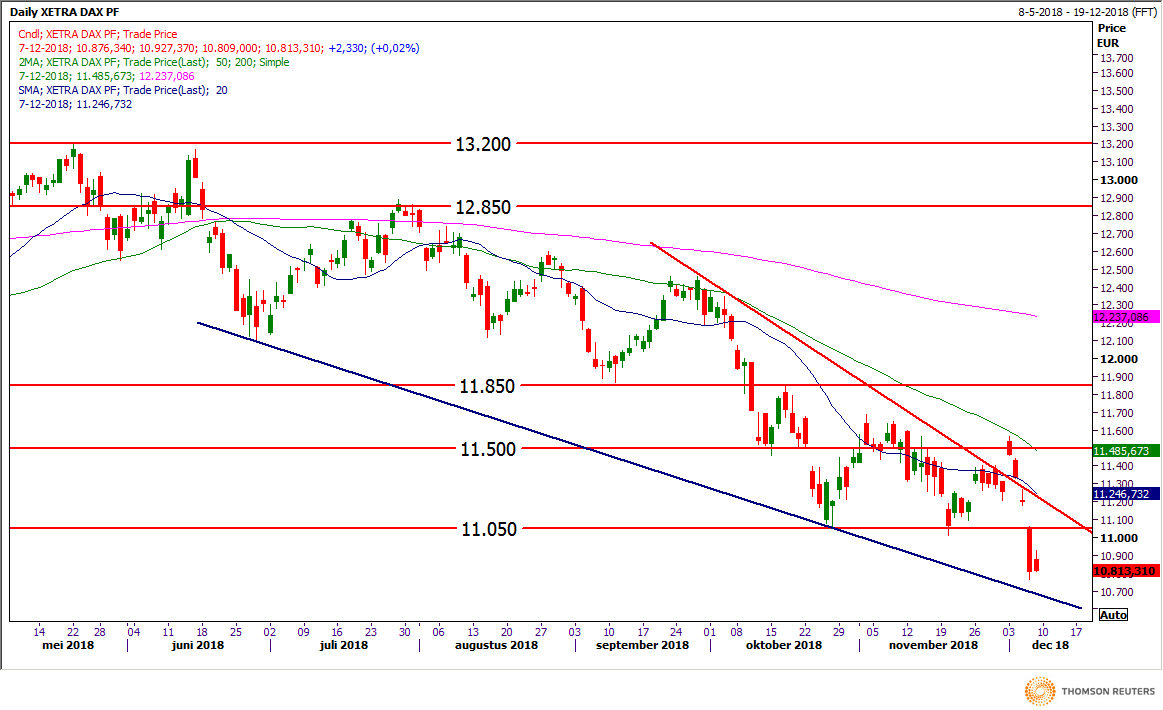This screenshot has height=710, width=1163.
Task: Select the Cndl; XETRA DAX PF; Trade Price legend
Action: 98,34
